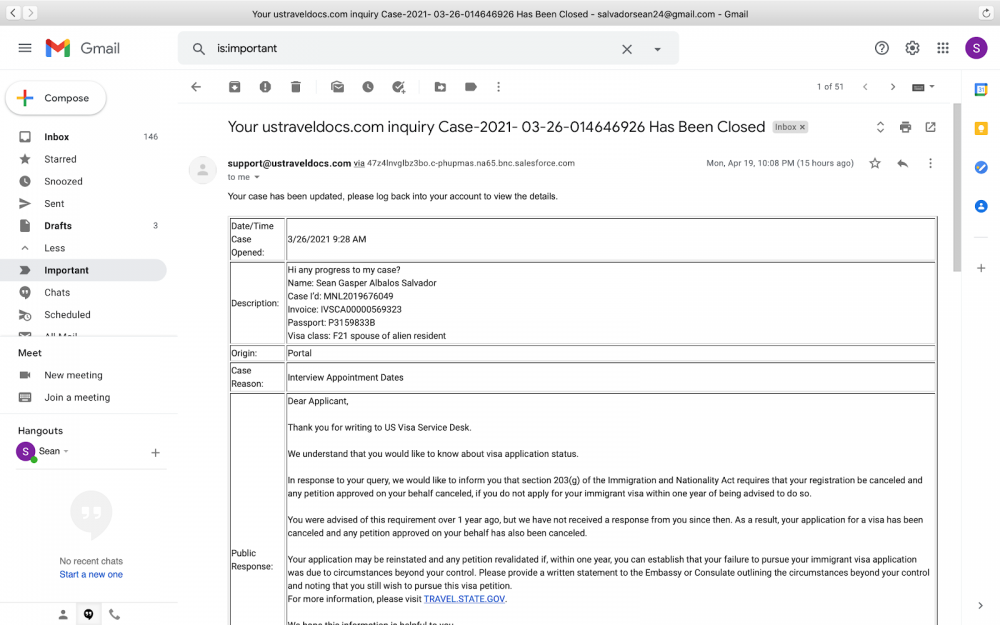Add this email to Tasks

399,87
